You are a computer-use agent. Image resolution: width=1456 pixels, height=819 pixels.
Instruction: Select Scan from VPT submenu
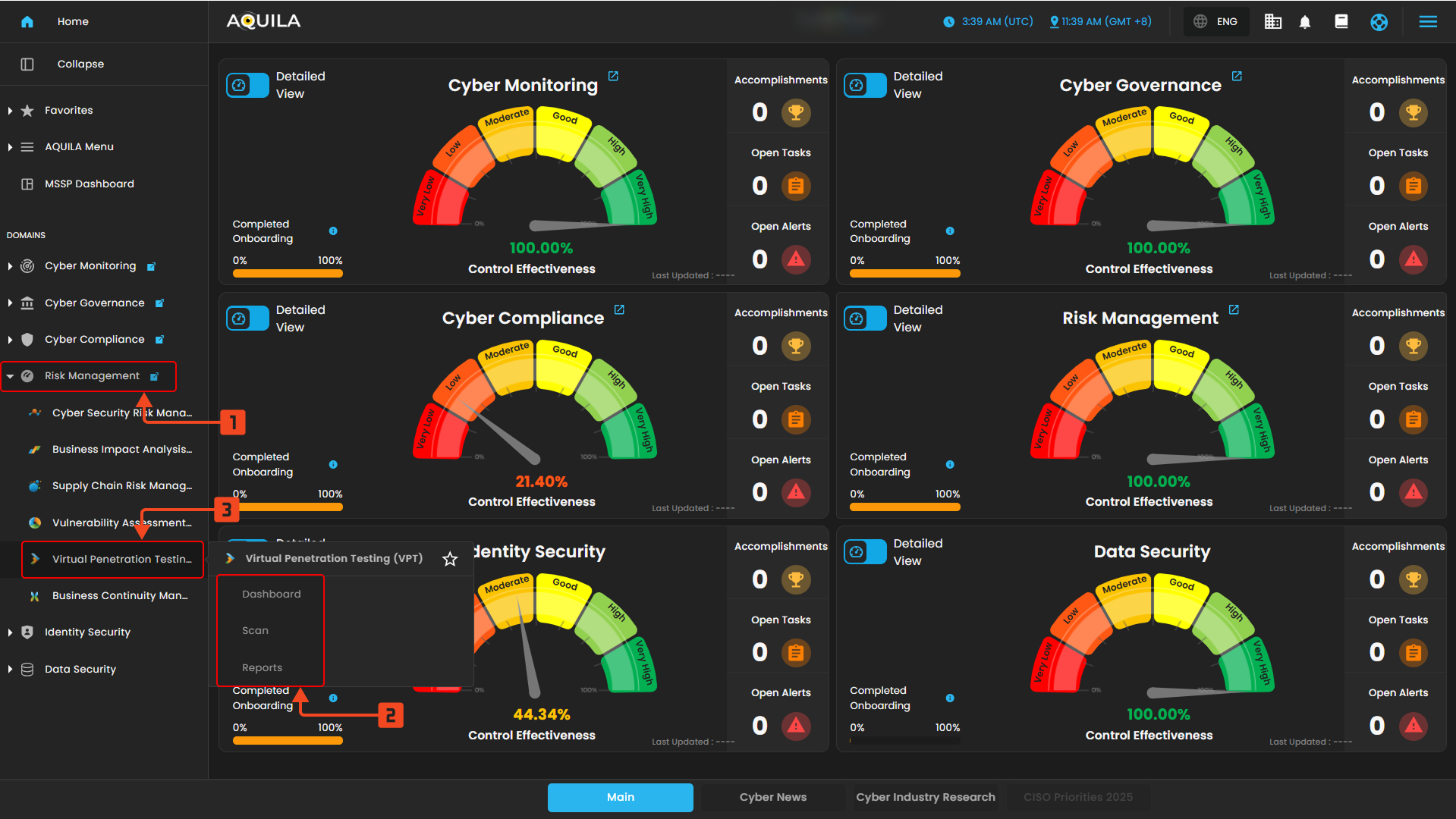coord(255,631)
